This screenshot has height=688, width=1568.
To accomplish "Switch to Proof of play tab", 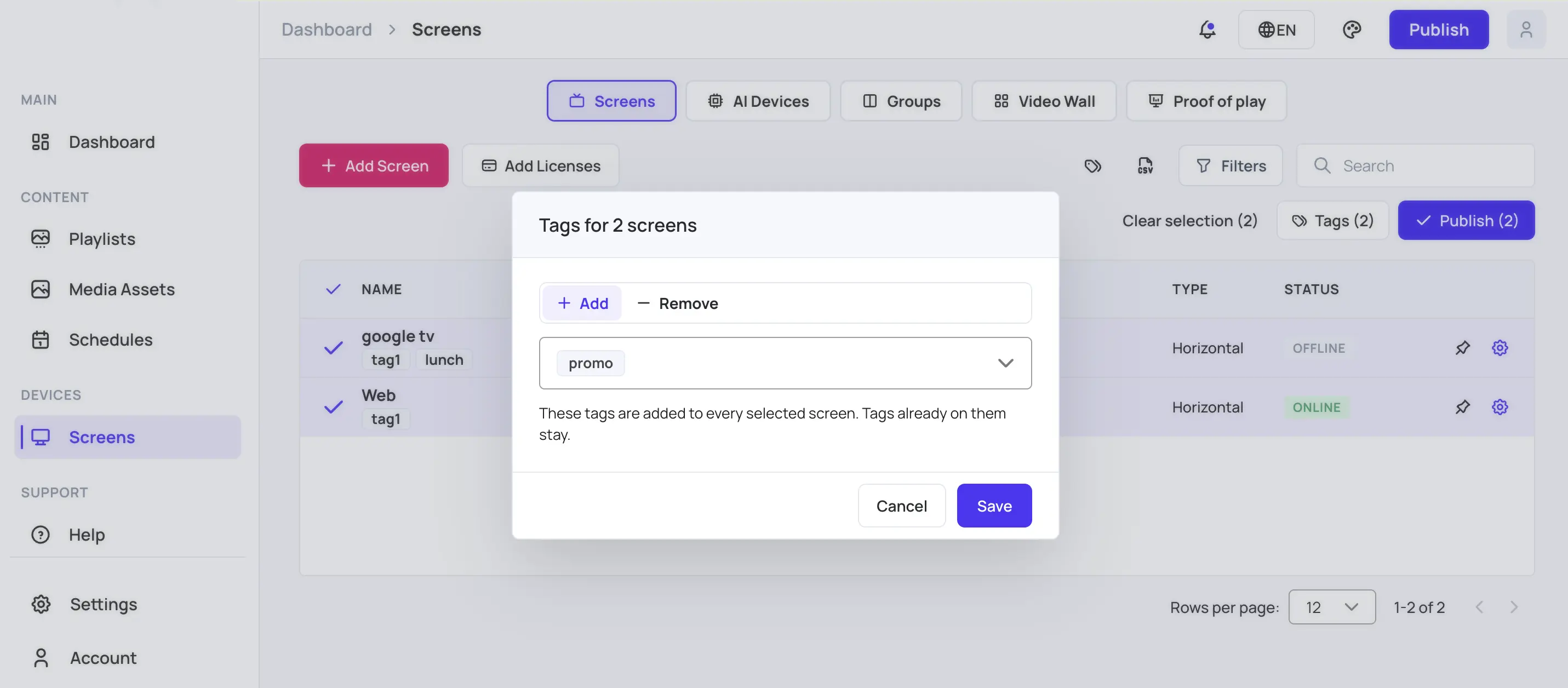I will 1206,101.
